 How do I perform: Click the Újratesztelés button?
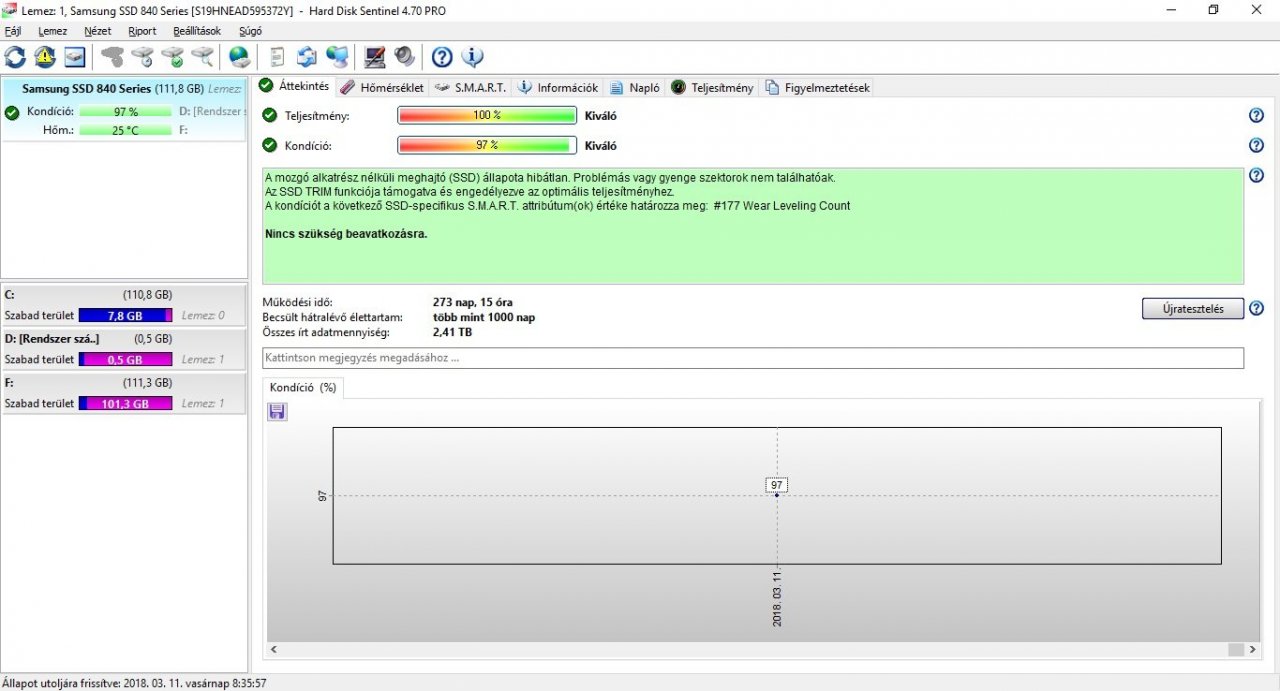1193,308
